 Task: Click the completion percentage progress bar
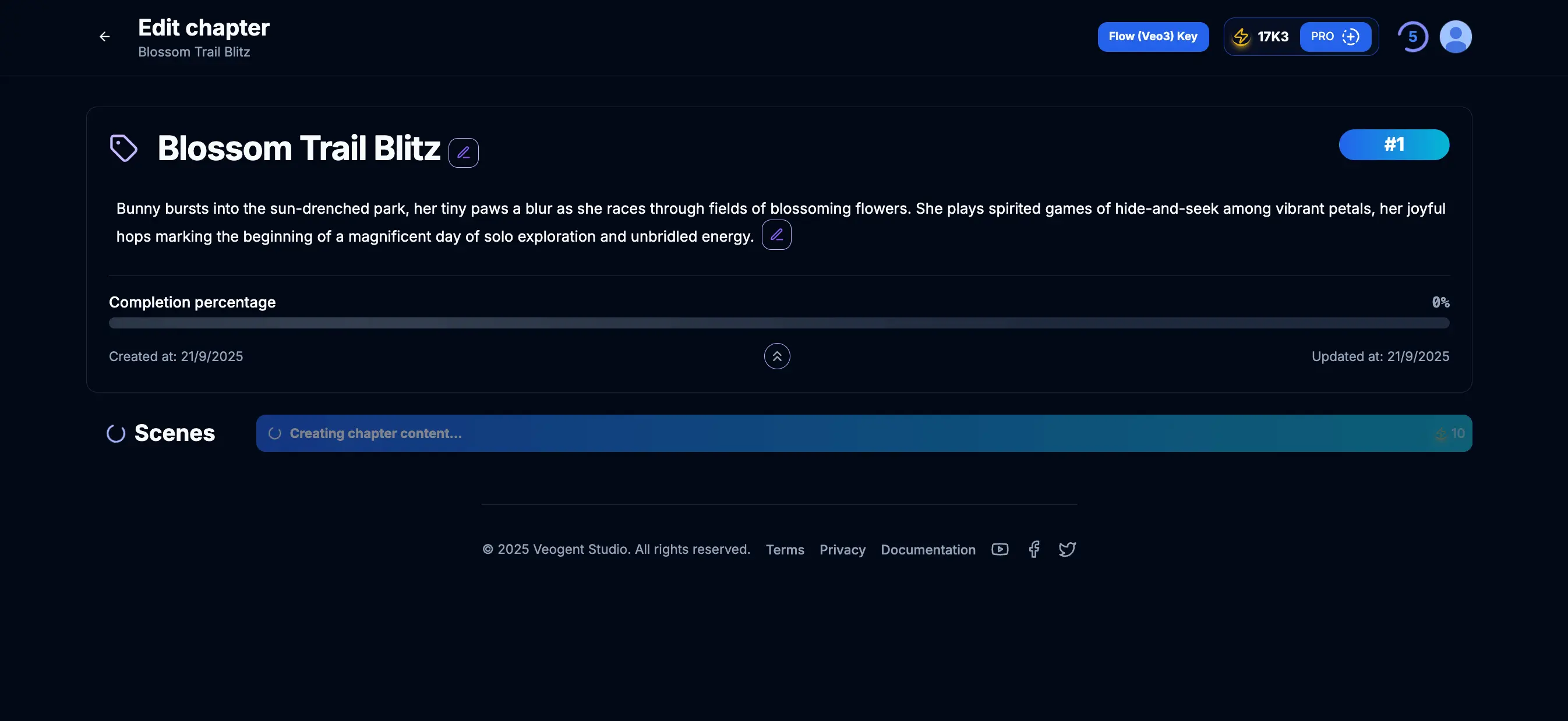pos(779,323)
